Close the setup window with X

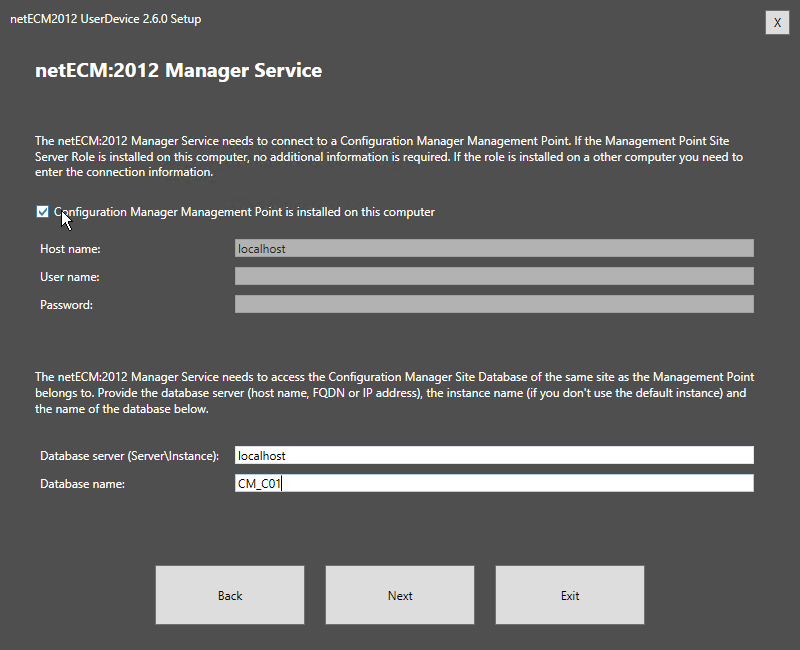pos(777,22)
